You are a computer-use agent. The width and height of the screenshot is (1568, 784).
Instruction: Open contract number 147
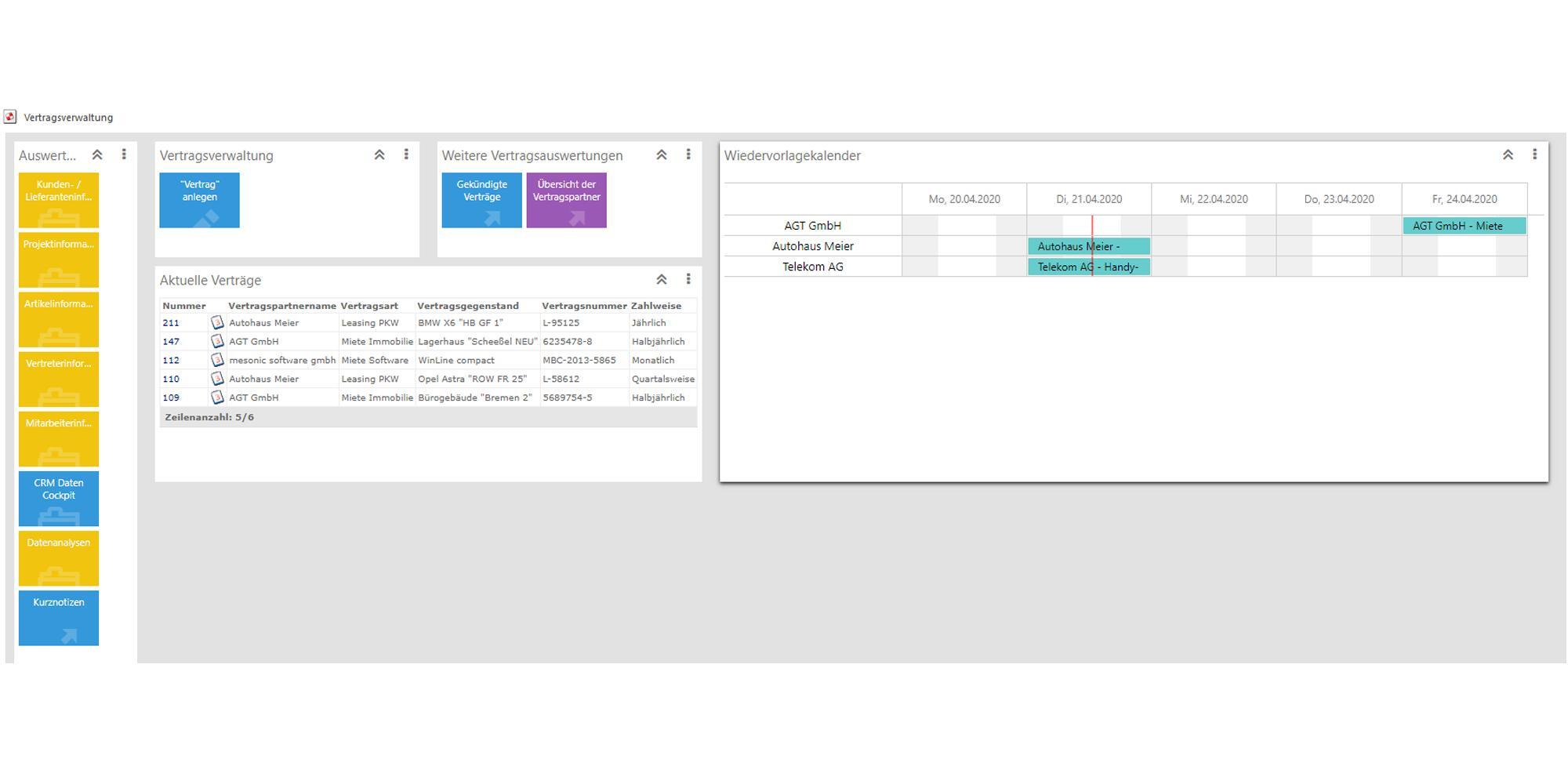[171, 342]
